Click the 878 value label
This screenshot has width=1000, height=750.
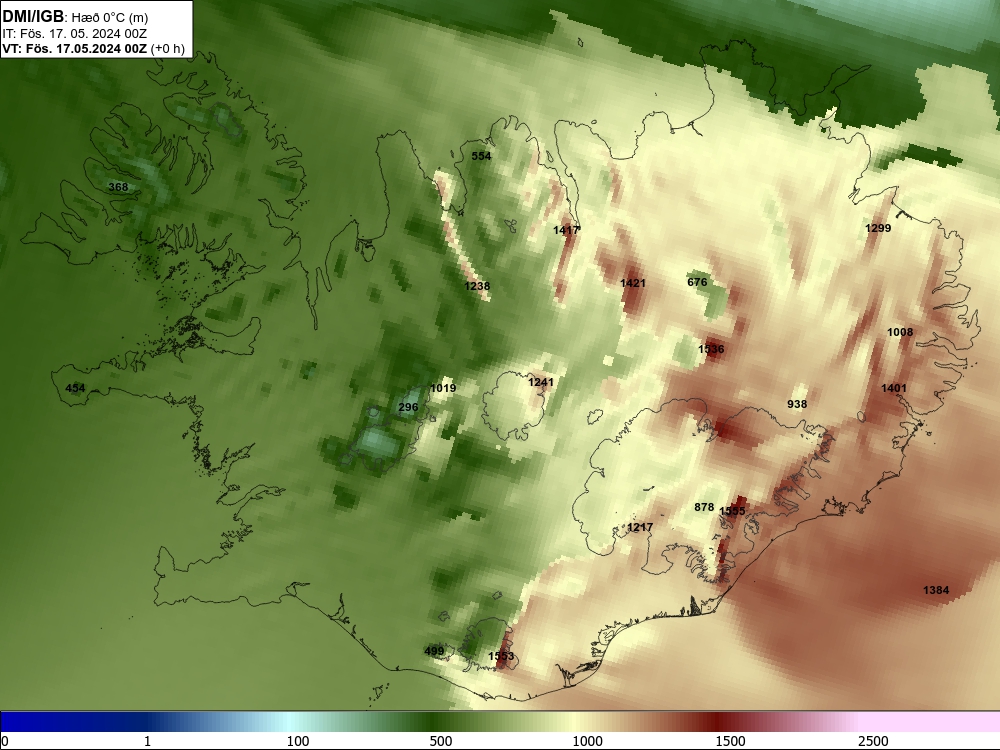(704, 507)
